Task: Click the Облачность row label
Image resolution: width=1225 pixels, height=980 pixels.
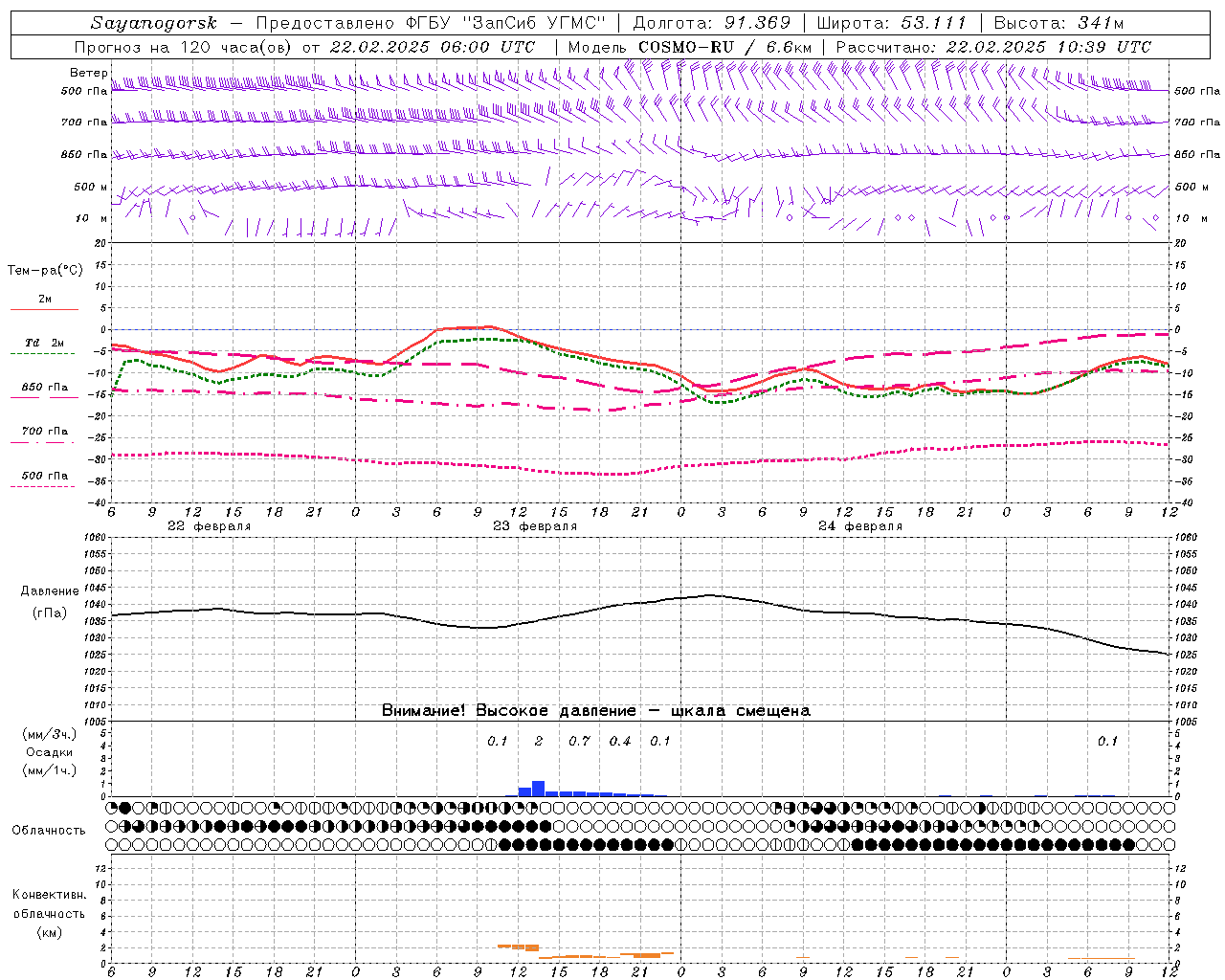Action: [x=49, y=830]
